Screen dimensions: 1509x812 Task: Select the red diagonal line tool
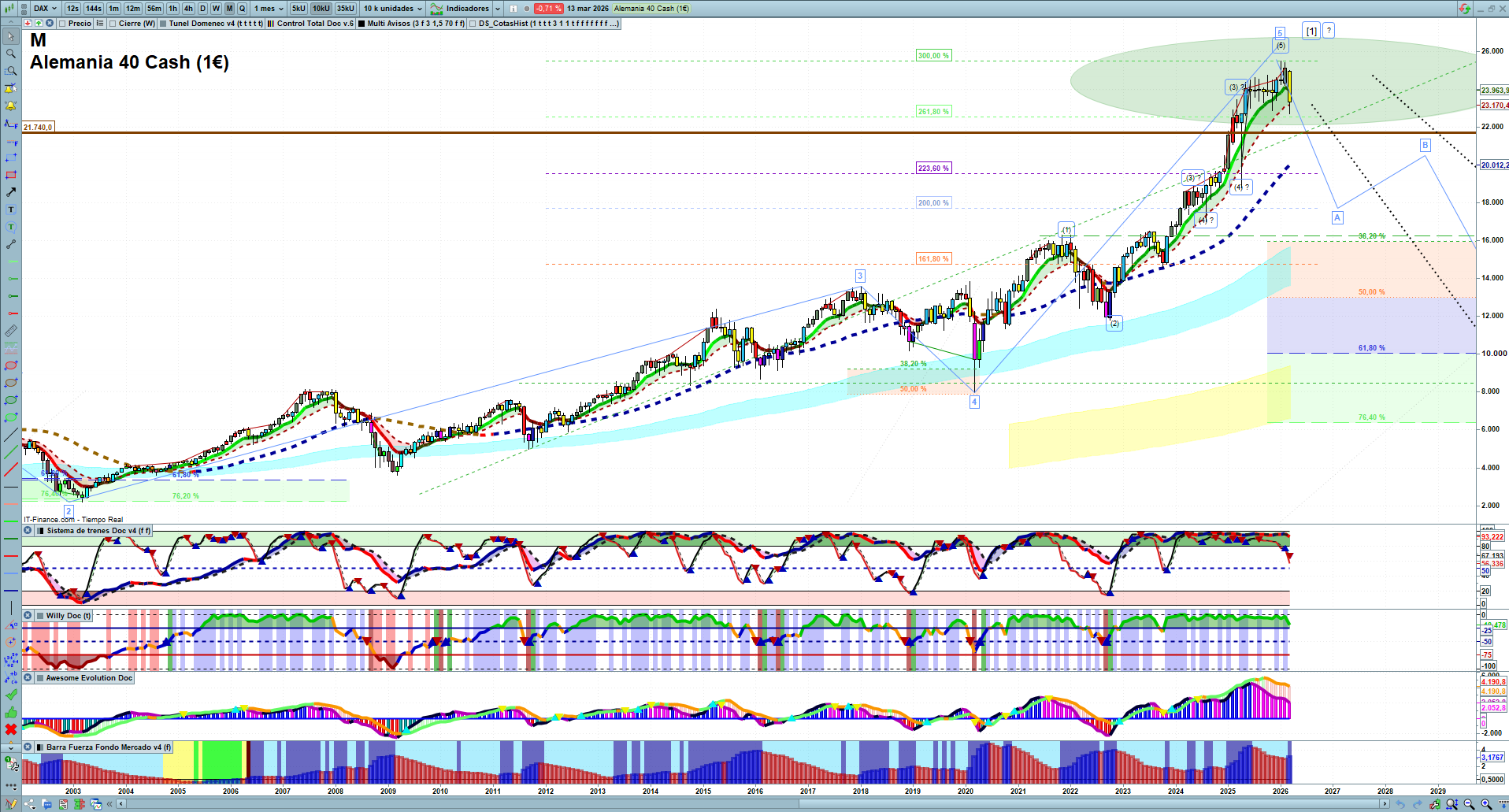coord(11,470)
